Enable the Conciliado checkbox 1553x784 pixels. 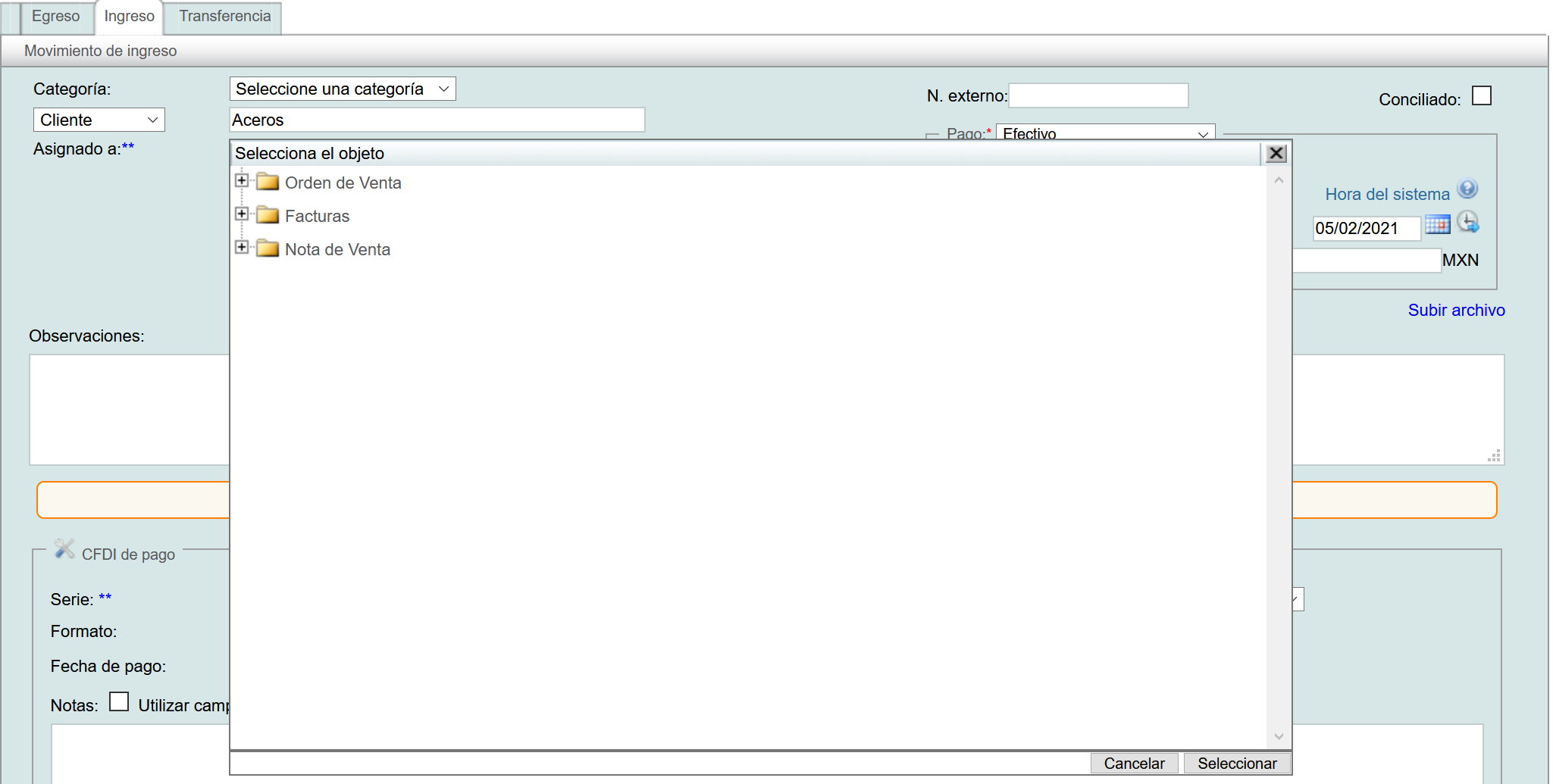coord(1481,96)
